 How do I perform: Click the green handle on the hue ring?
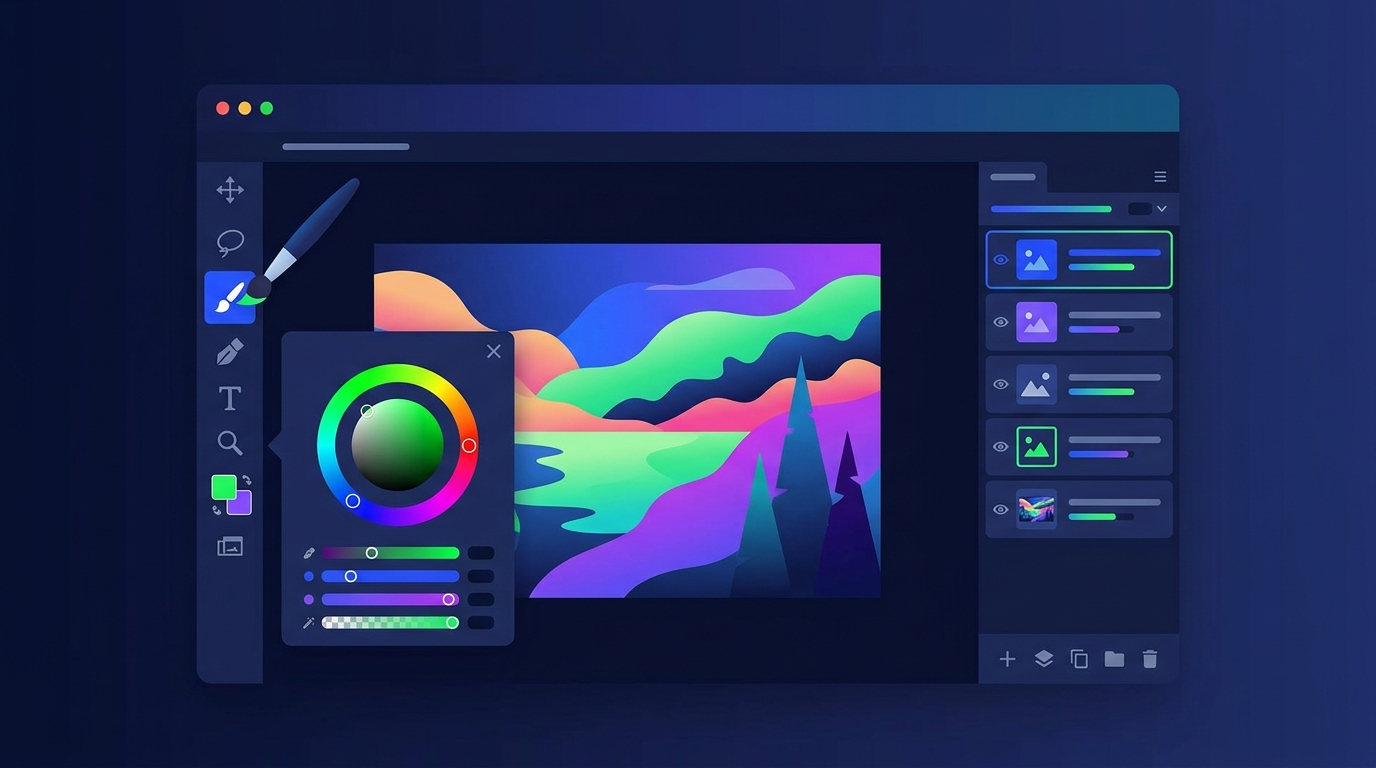(x=367, y=411)
